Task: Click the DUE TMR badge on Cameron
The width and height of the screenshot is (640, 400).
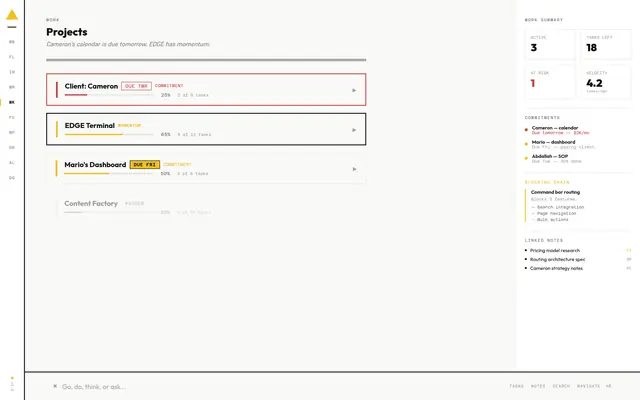Action: tap(136, 86)
